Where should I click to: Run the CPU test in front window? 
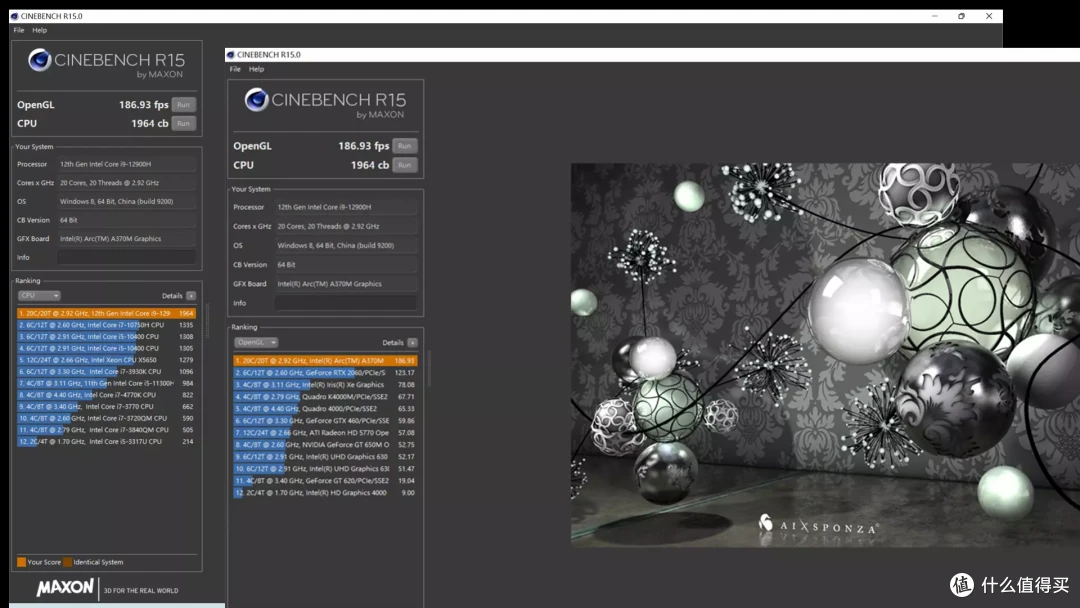pos(404,165)
